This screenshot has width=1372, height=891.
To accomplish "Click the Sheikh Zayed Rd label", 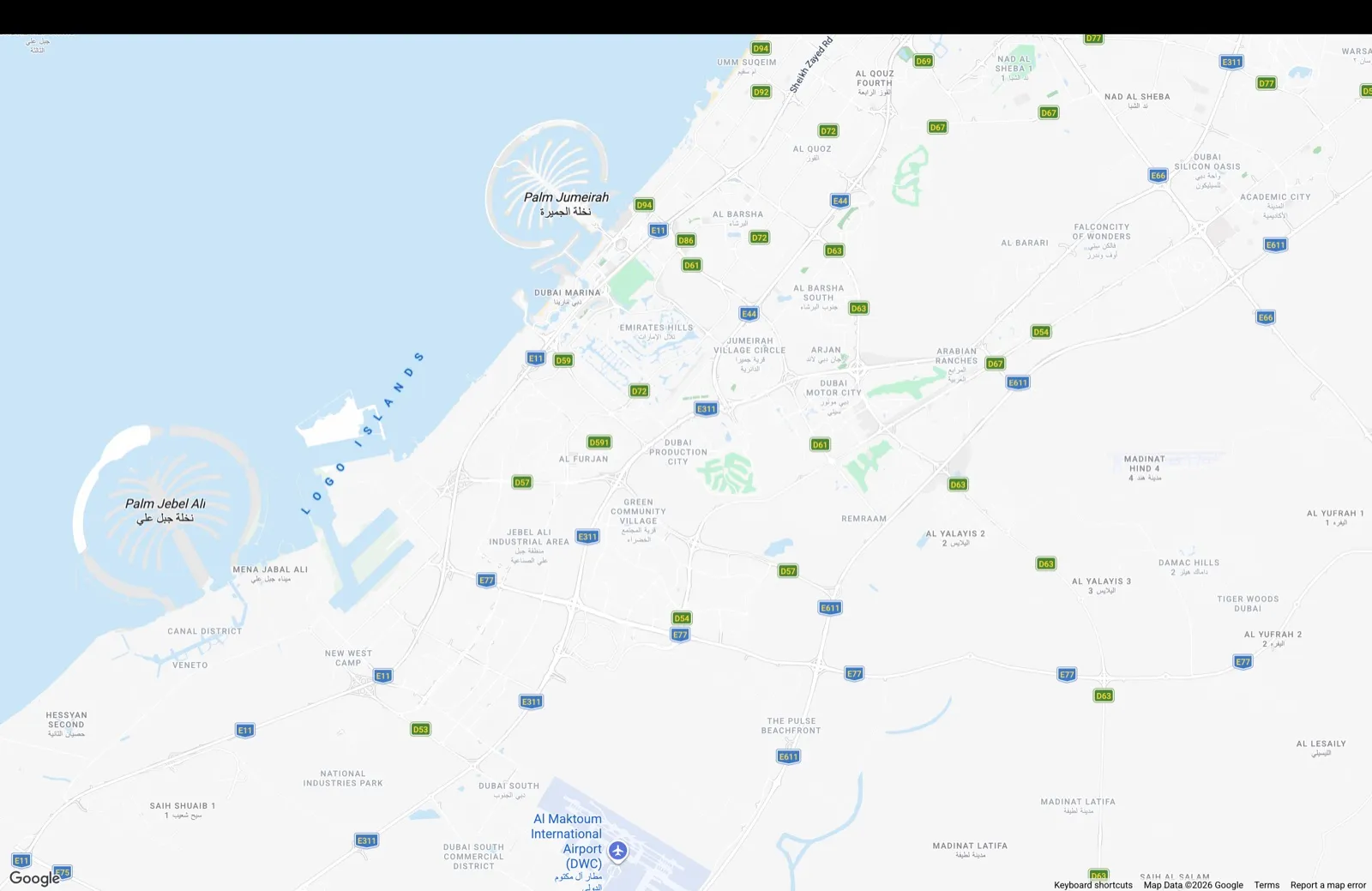I will click(x=810, y=65).
